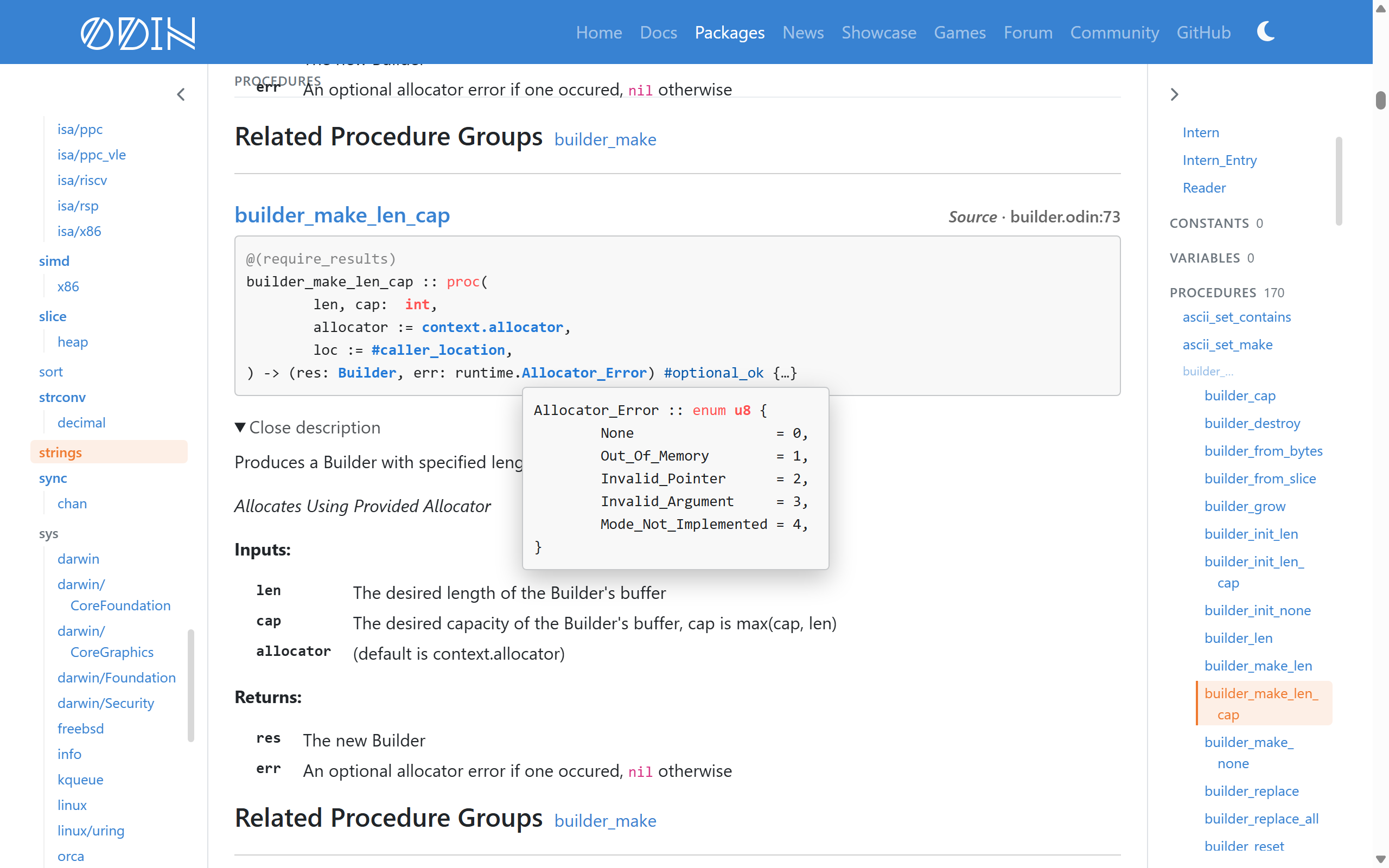Click the #optional_ok directive

(x=713, y=373)
